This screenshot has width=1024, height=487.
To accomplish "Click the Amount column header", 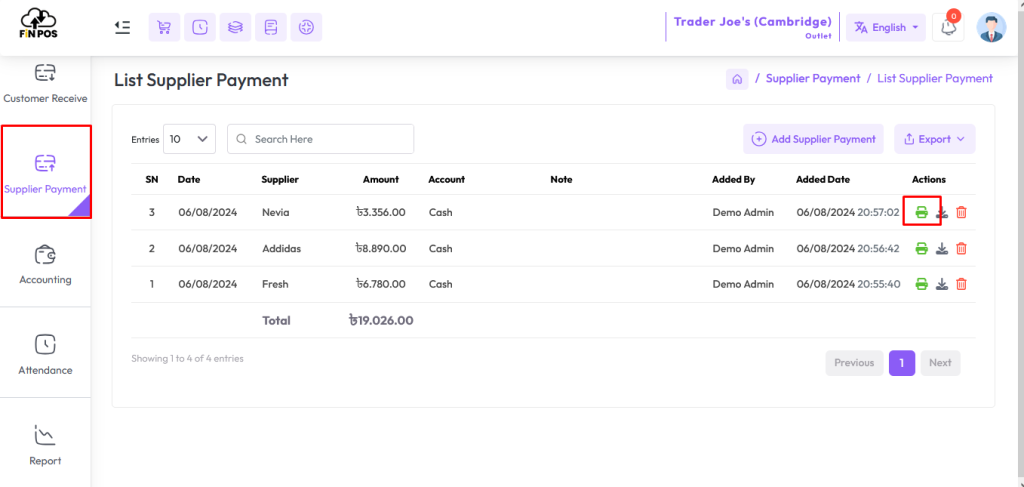I will (381, 180).
